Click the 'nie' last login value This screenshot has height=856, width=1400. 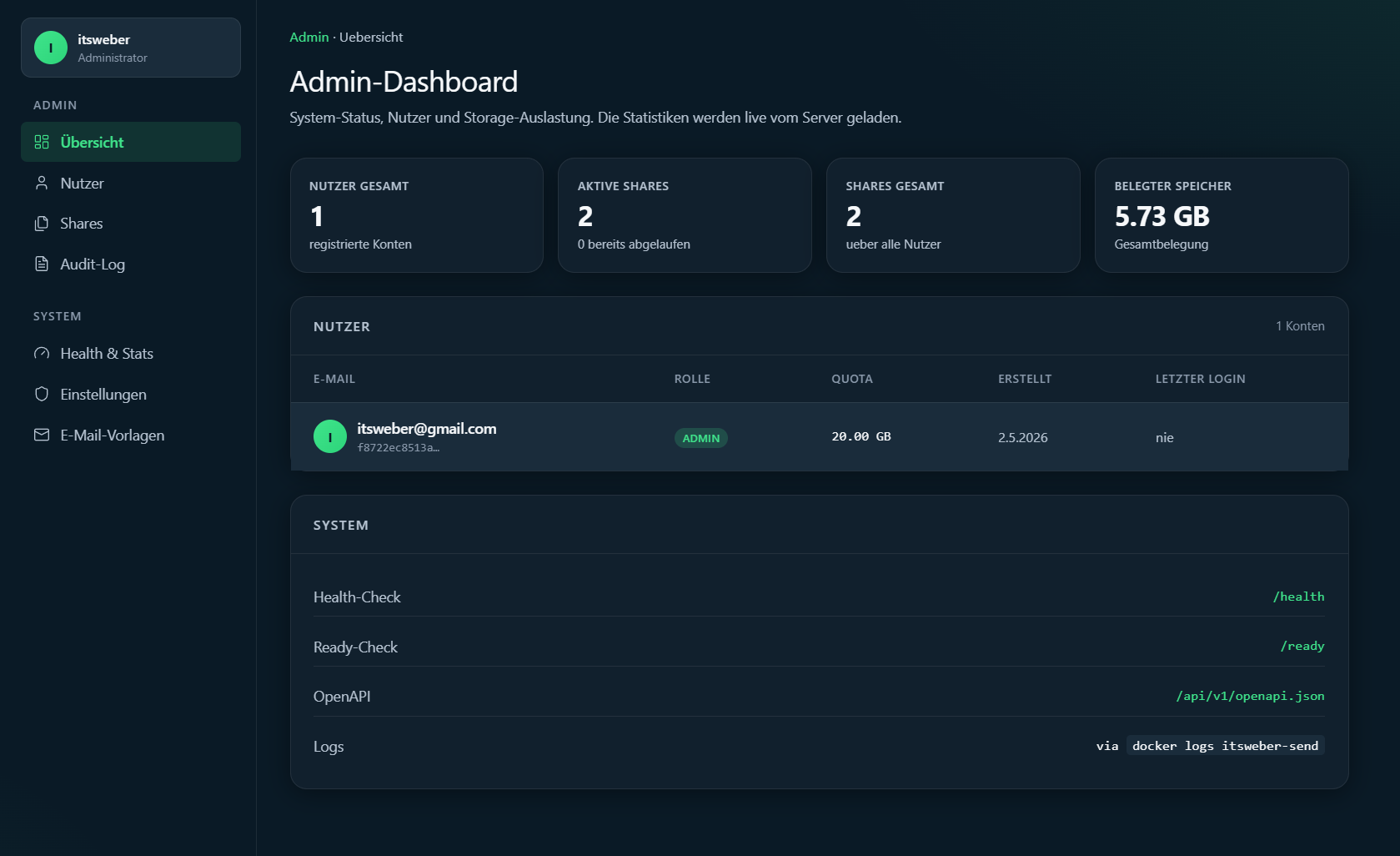pos(1165,437)
